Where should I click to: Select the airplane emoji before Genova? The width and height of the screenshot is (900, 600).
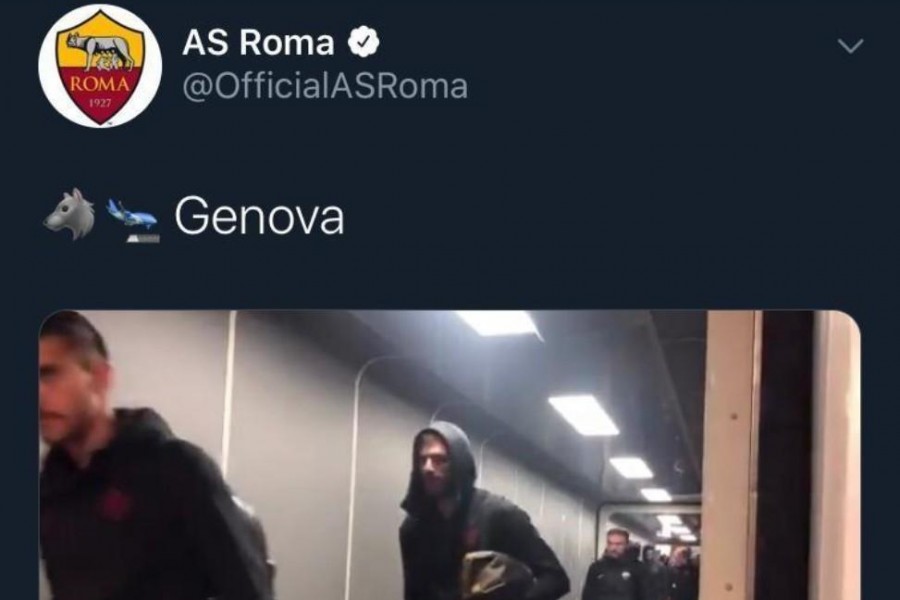133,220
